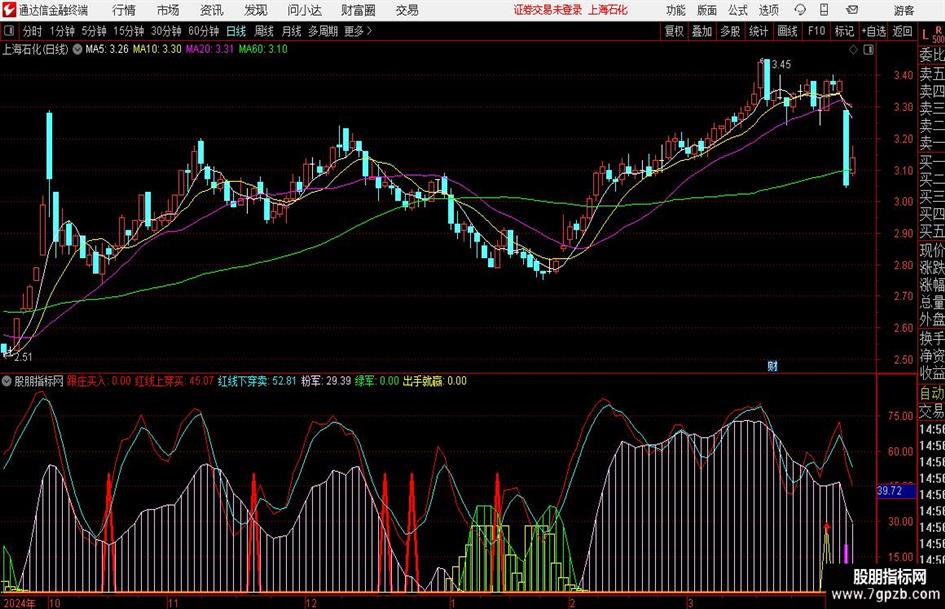945x609 pixels.
Task: Open the 行情 menu
Action: coord(124,10)
